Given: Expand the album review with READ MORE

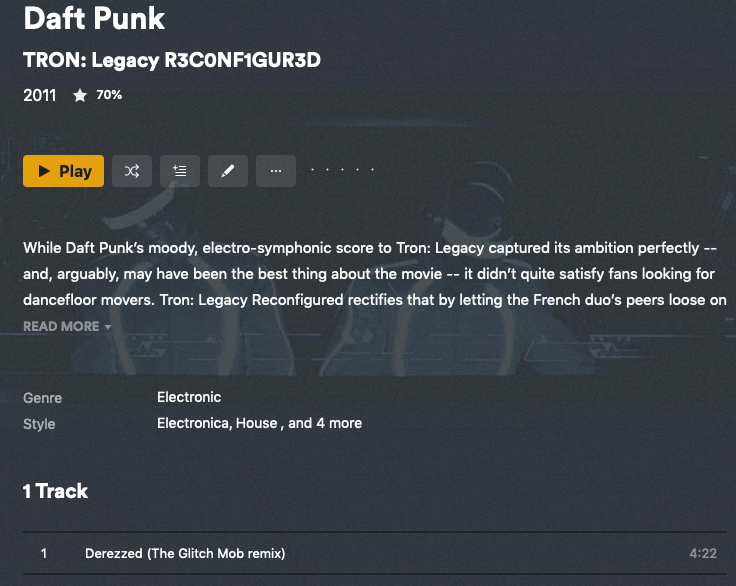Looking at the screenshot, I should pos(61,326).
